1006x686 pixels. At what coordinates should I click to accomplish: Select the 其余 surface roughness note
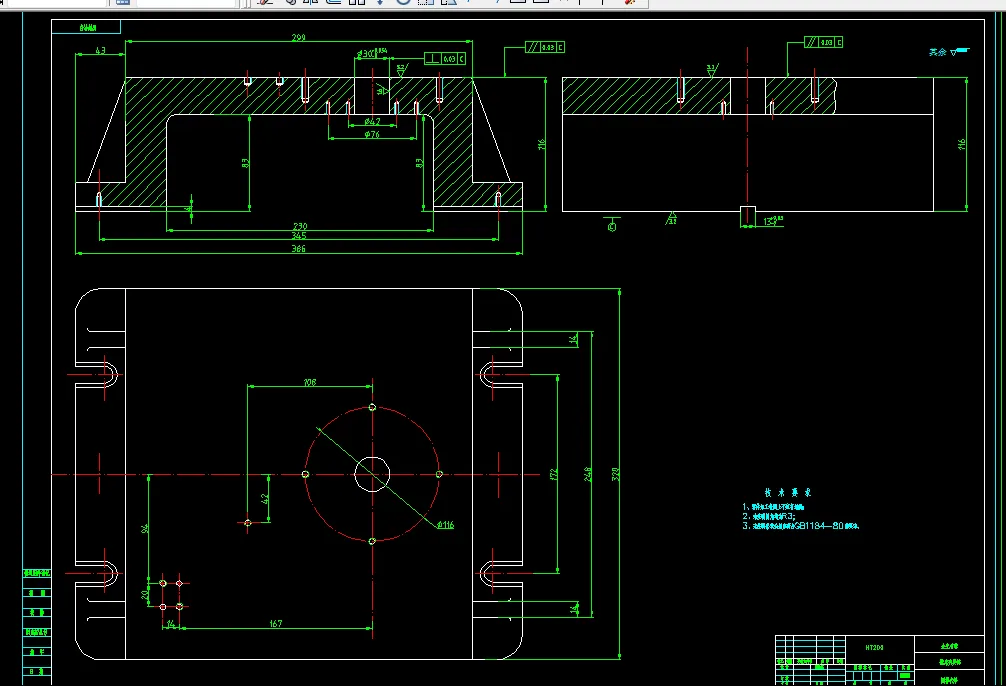point(949,52)
